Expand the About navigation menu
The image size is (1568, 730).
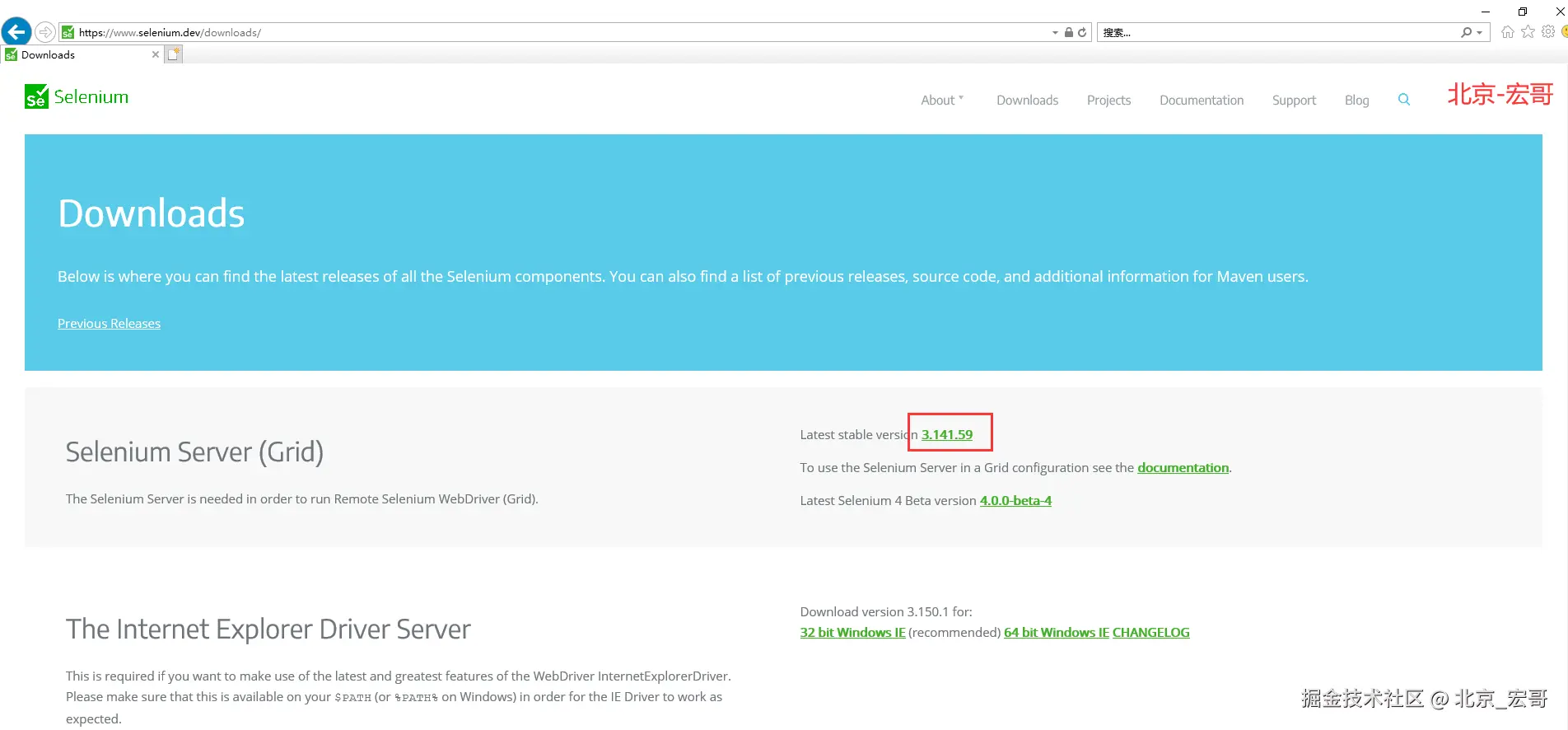coord(942,100)
